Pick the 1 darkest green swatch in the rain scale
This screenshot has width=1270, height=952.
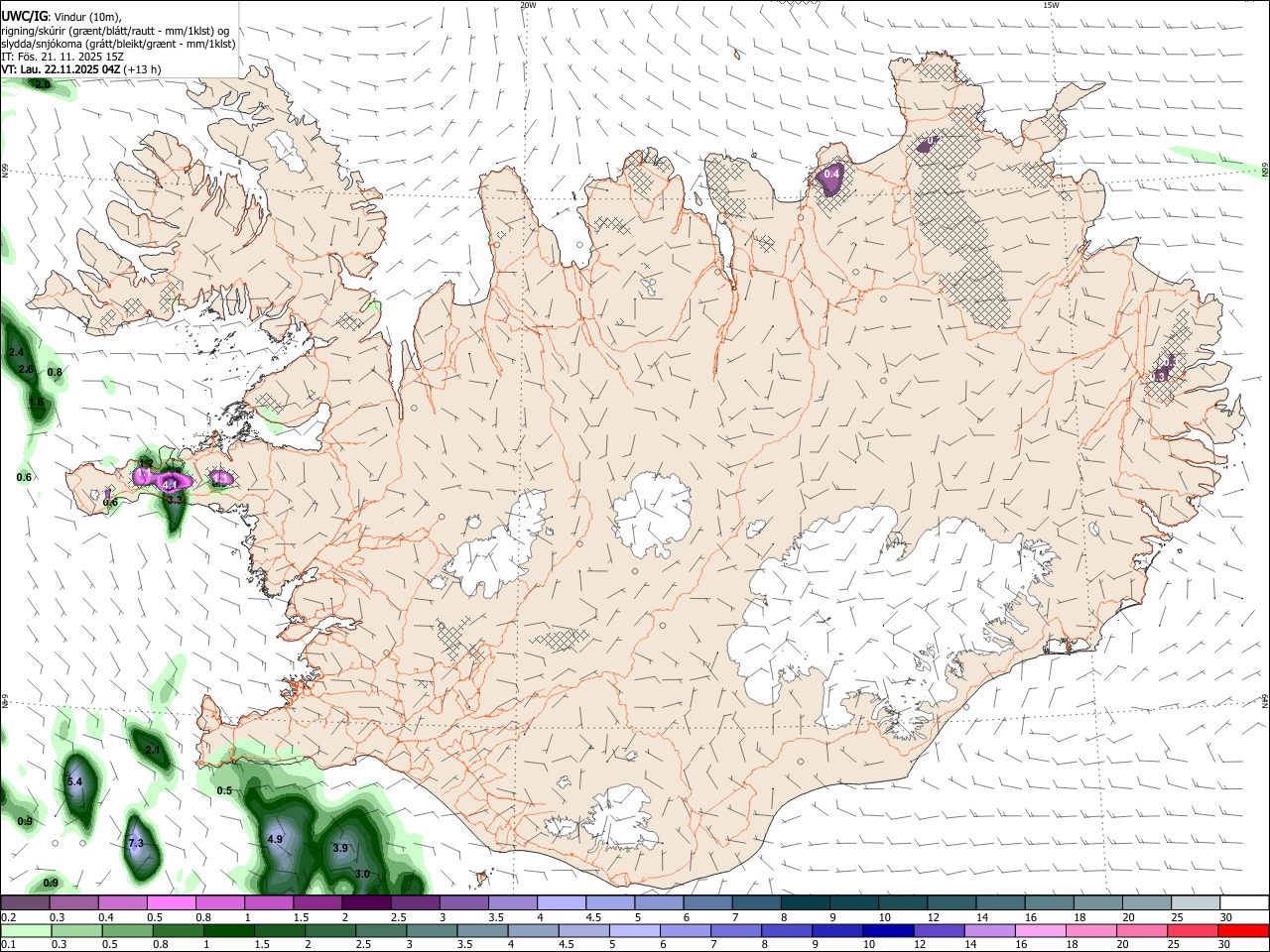pos(228,930)
